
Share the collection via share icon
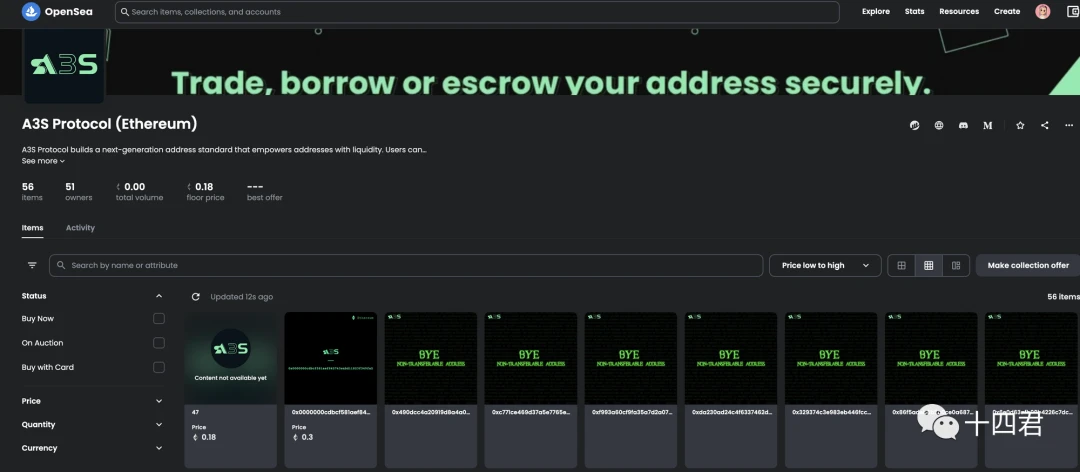(x=1045, y=125)
